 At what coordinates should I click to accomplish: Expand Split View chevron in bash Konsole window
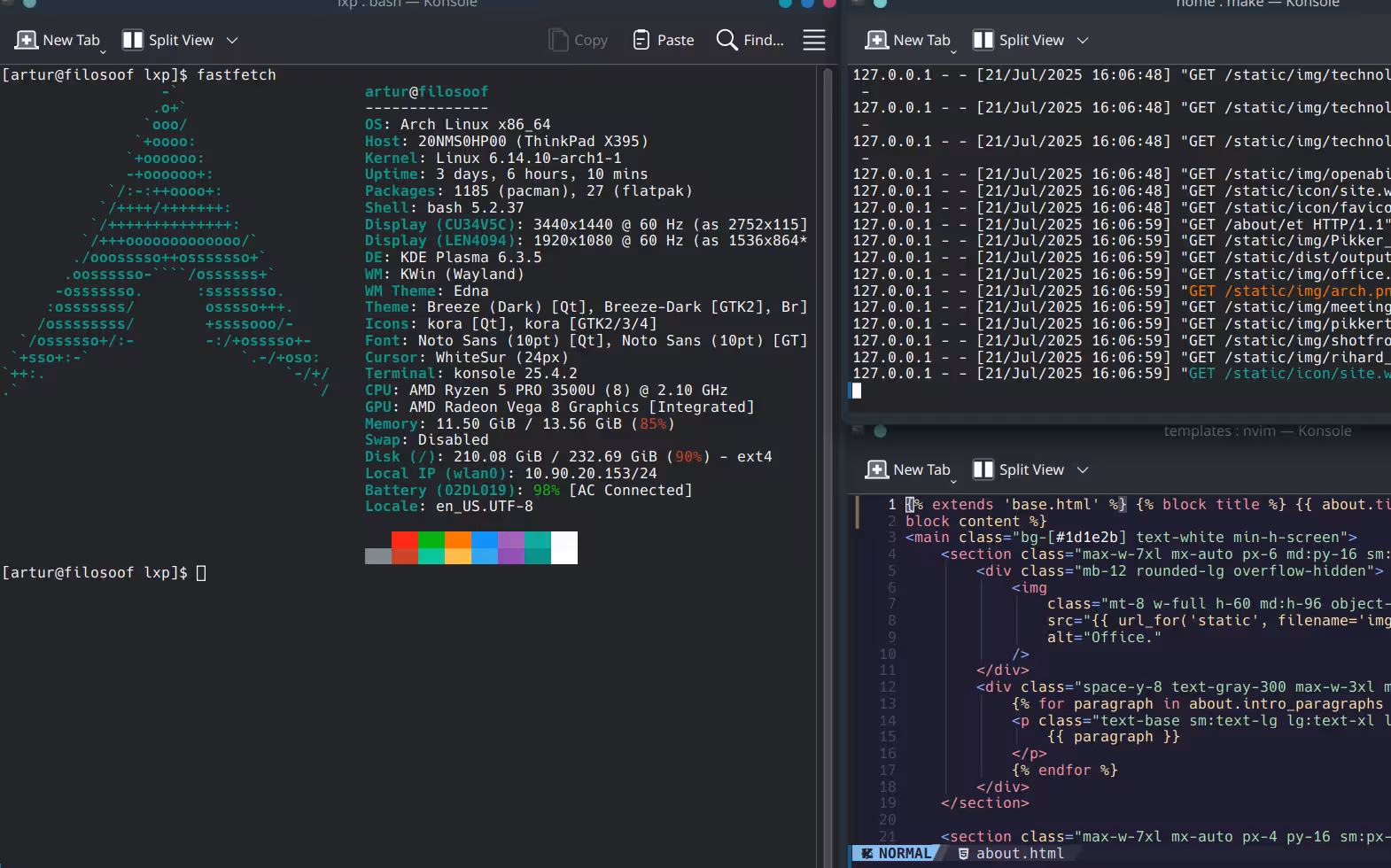(232, 40)
